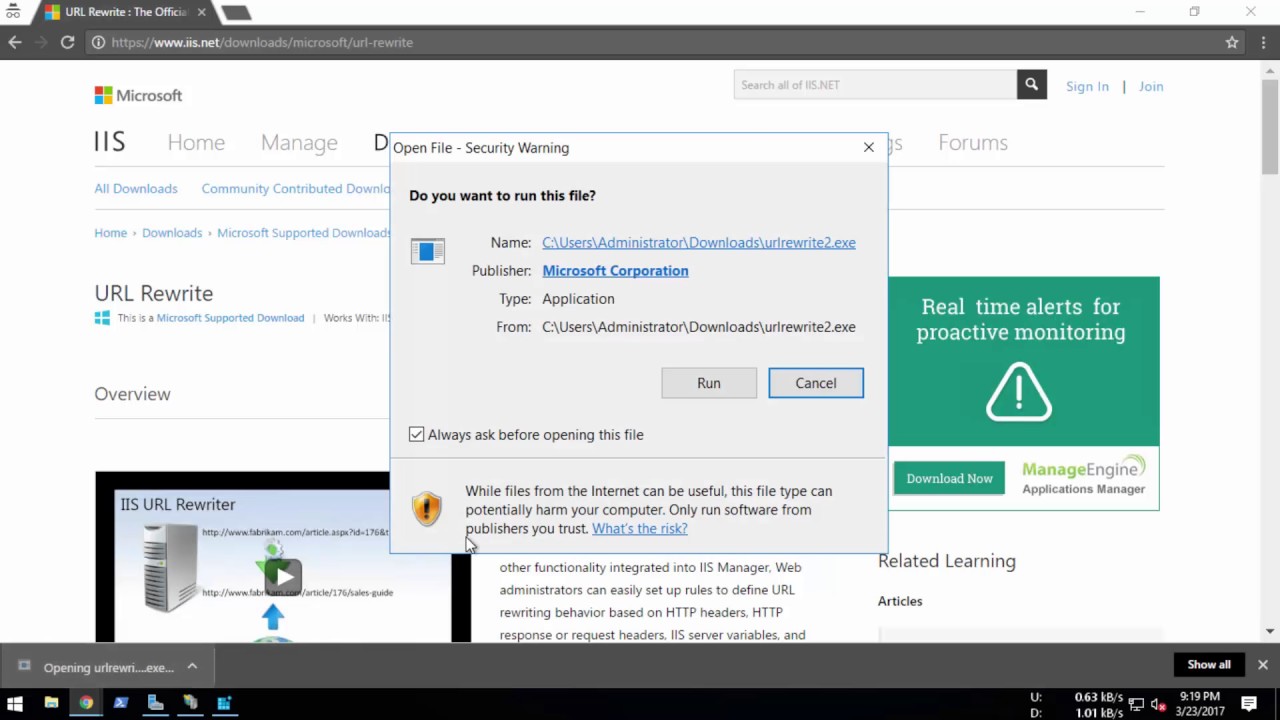This screenshot has height=720, width=1280.
Task: Select the All Downloads sub-navigation link
Action: [136, 188]
